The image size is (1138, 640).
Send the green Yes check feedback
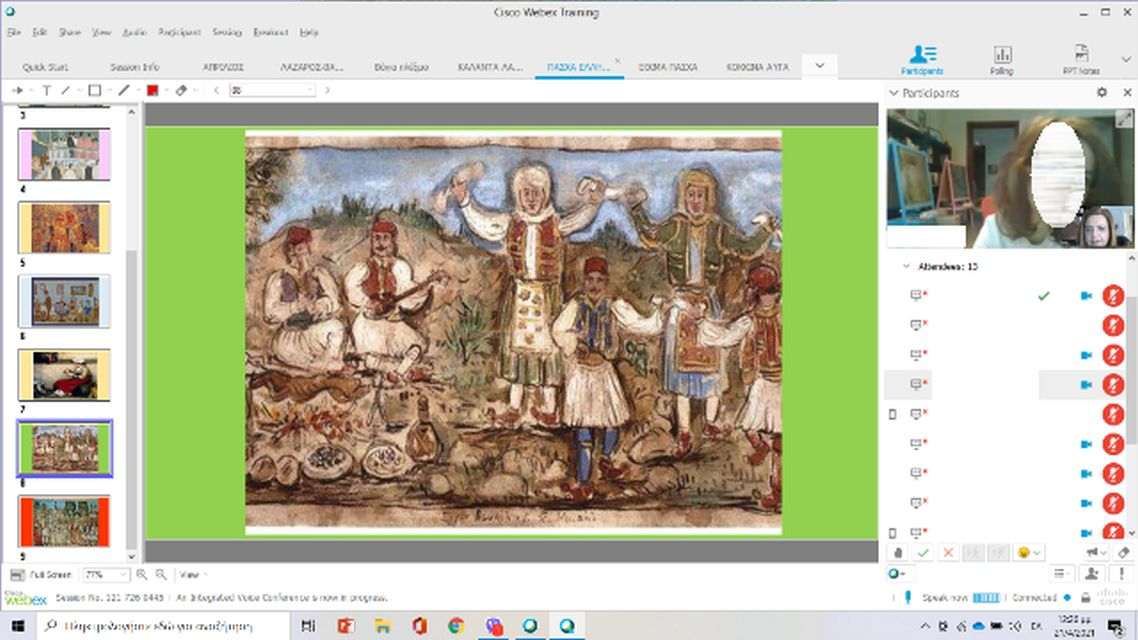click(923, 553)
